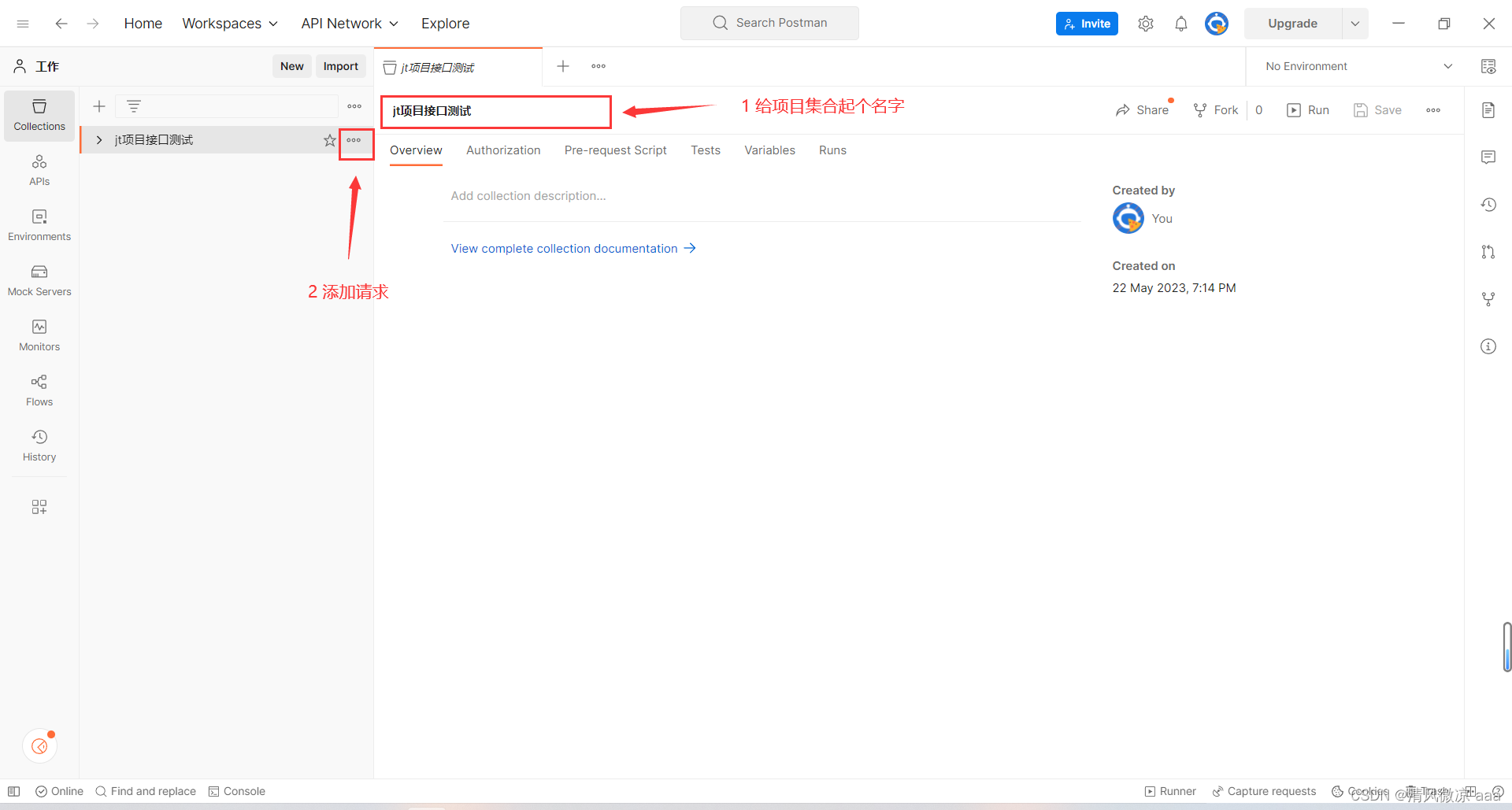Open the Collections sidebar section

click(39, 115)
